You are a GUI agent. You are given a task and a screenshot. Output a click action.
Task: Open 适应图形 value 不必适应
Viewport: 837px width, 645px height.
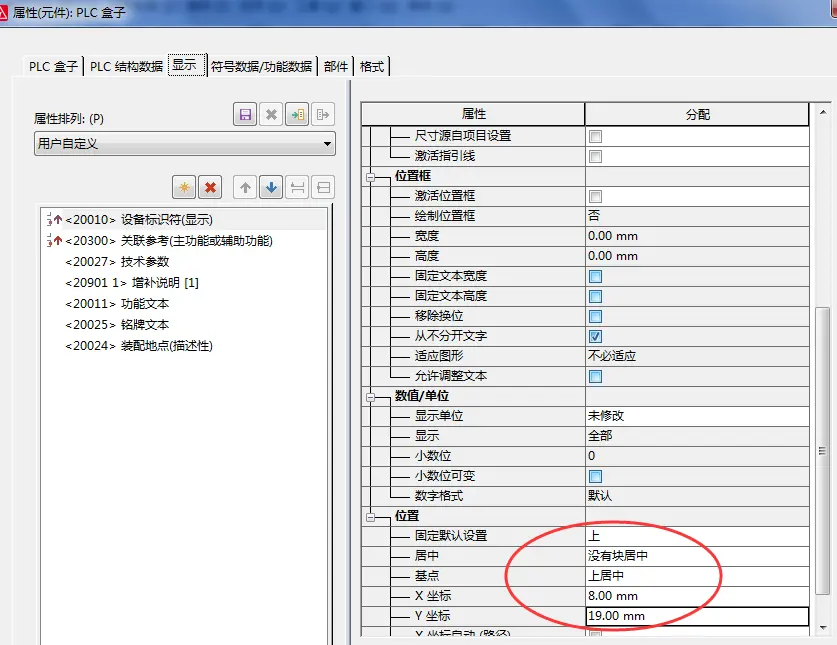697,356
